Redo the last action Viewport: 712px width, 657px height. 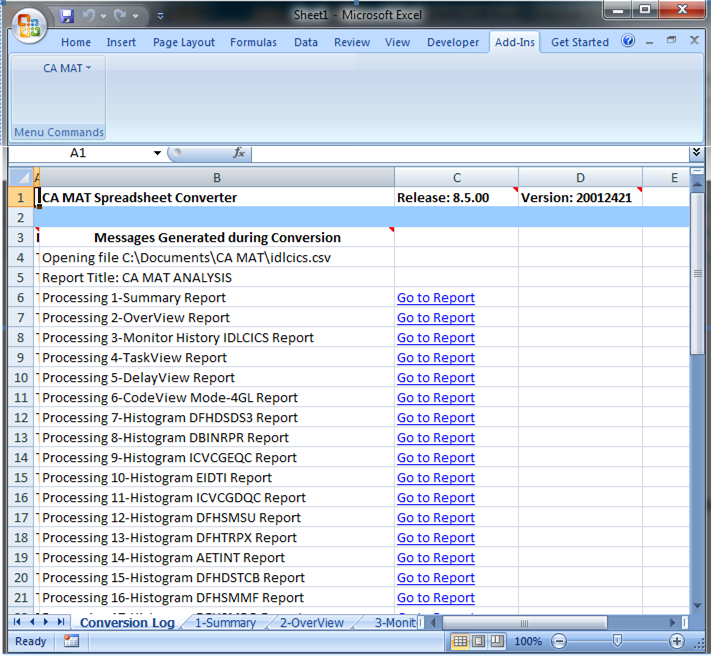tap(120, 16)
